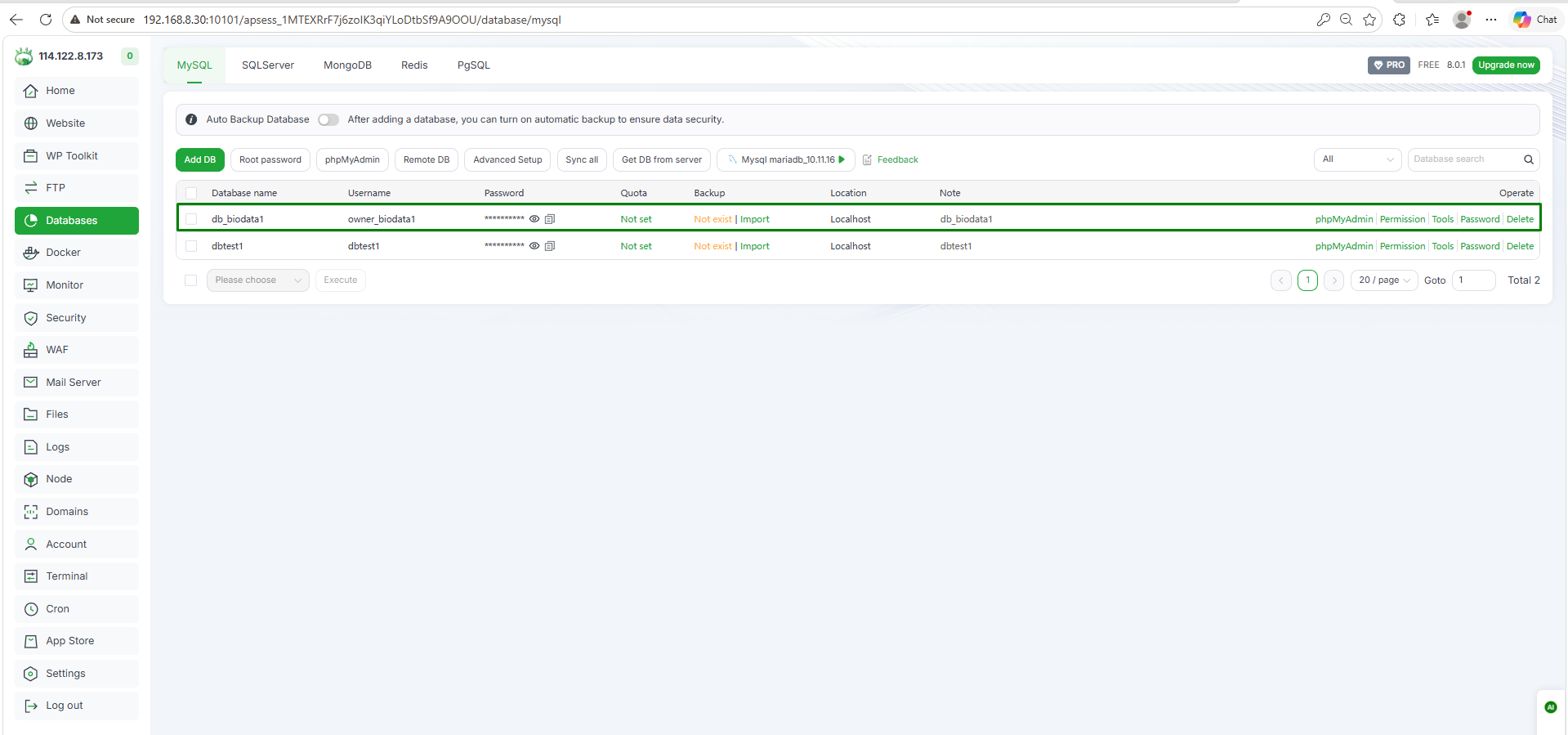Viewport: 1568px width, 735px height.
Task: Click the WAF icon in the sidebar
Action: [31, 350]
